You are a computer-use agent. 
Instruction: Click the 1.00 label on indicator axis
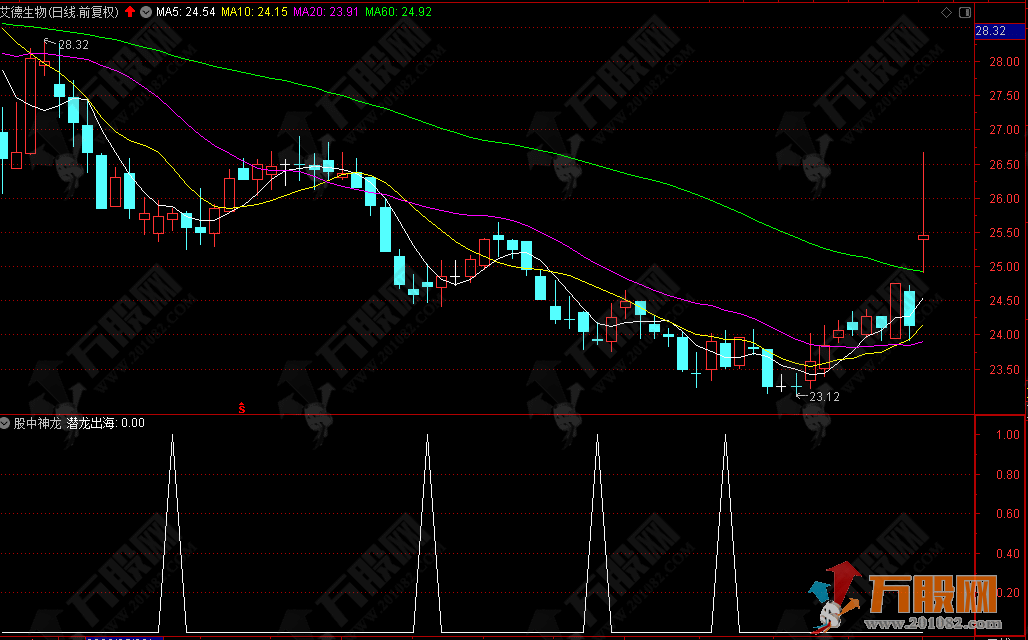[x=1007, y=435]
